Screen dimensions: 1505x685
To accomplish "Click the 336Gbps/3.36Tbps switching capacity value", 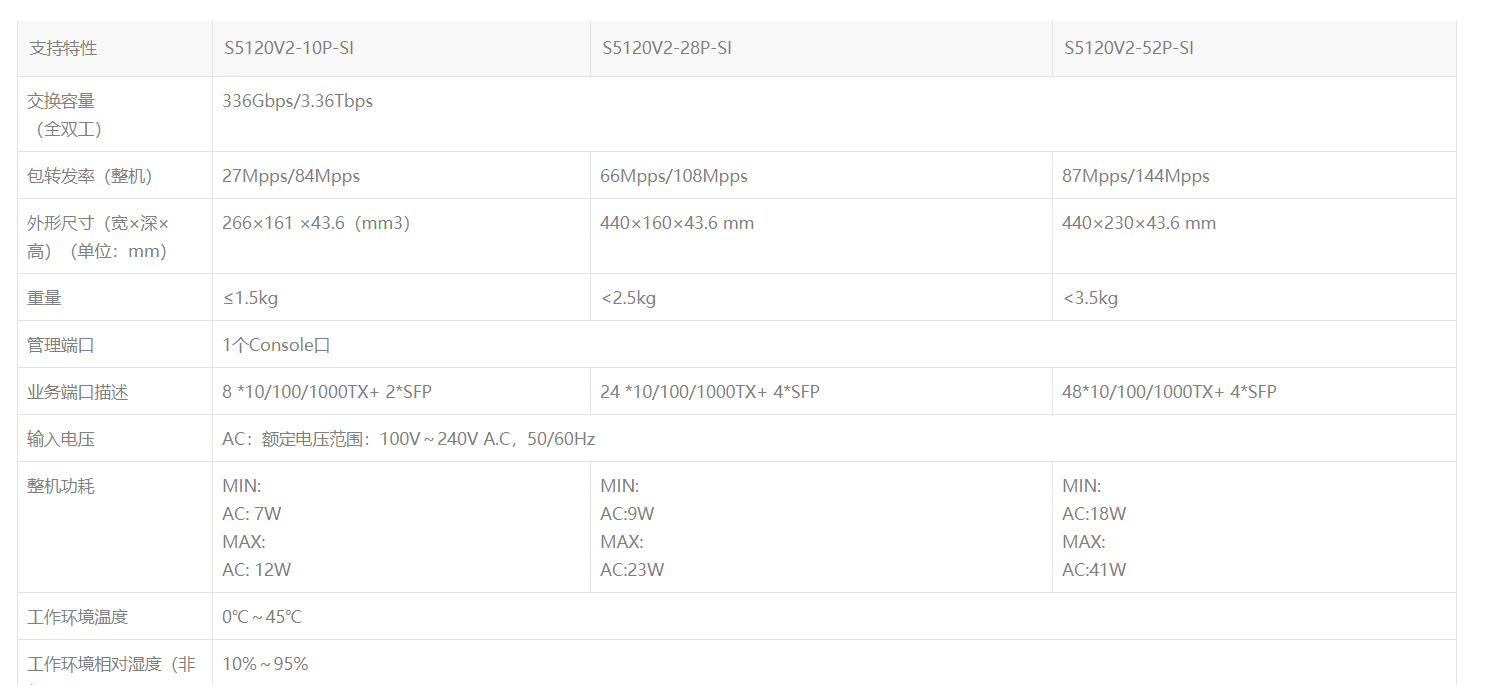I will (x=298, y=101).
